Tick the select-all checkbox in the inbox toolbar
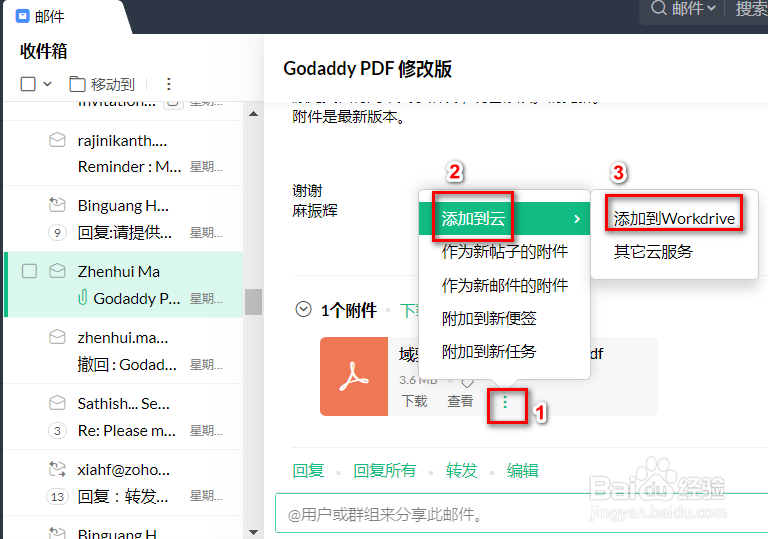Image resolution: width=768 pixels, height=539 pixels. pos(28,84)
